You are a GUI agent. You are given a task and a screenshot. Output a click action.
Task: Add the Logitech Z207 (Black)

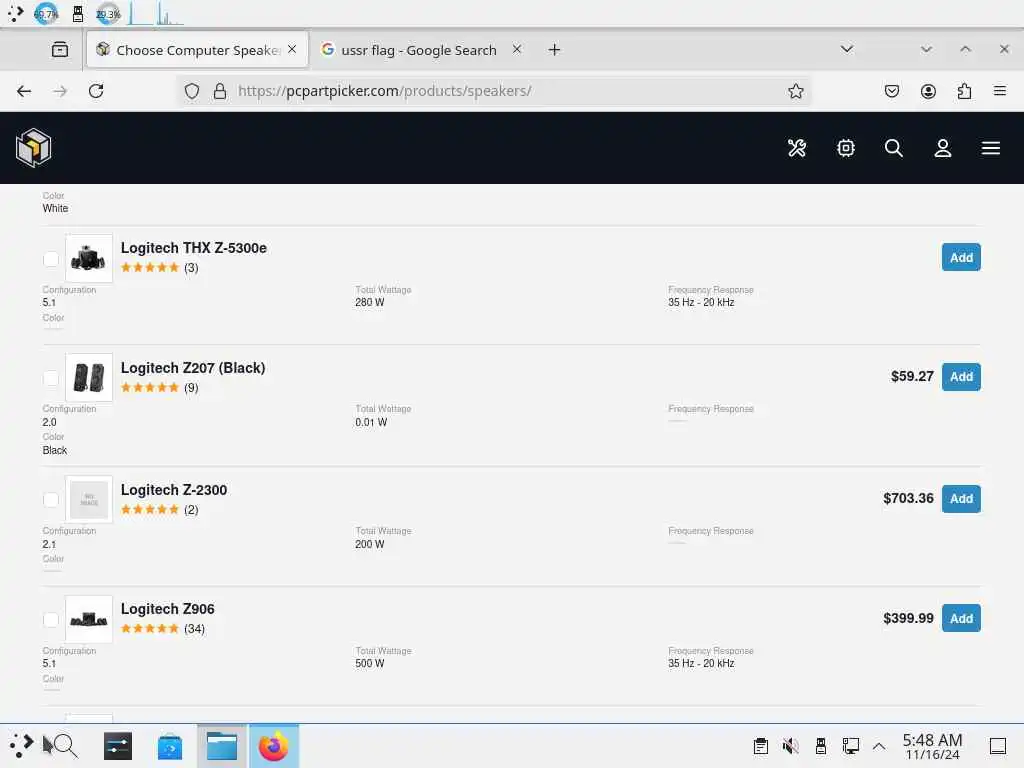pyautogui.click(x=961, y=377)
